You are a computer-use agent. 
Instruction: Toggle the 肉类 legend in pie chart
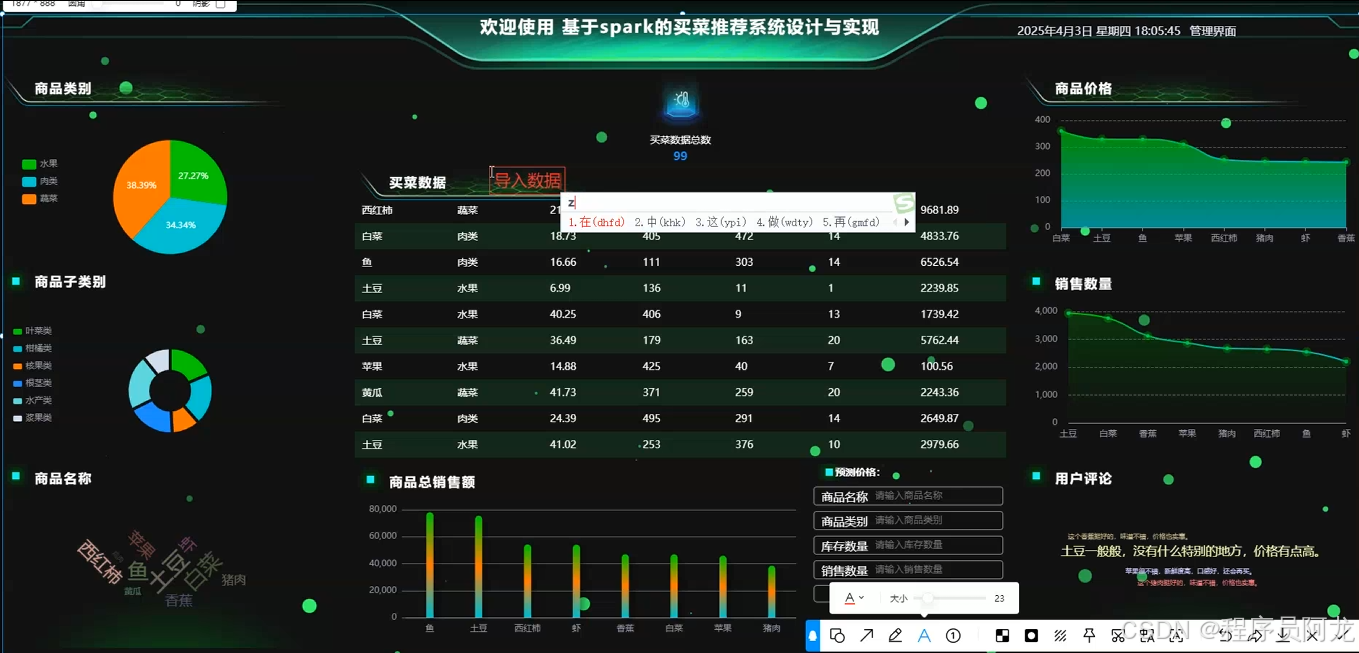click(x=40, y=181)
